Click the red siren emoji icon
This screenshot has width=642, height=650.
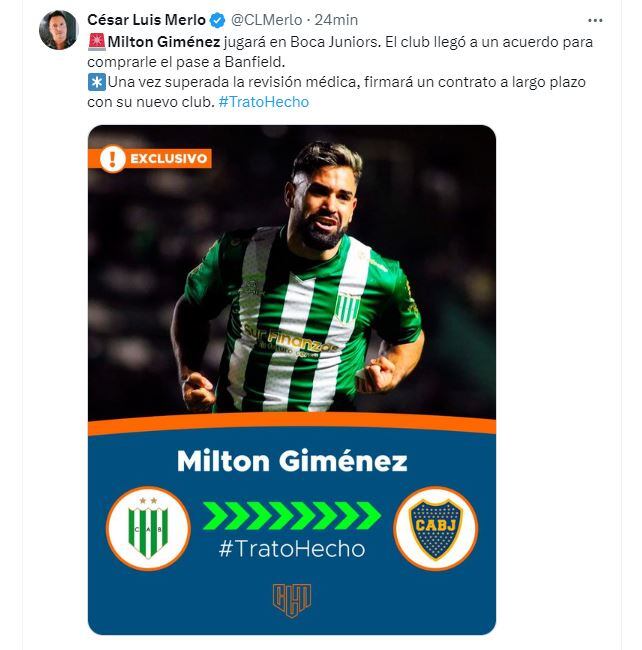97,42
